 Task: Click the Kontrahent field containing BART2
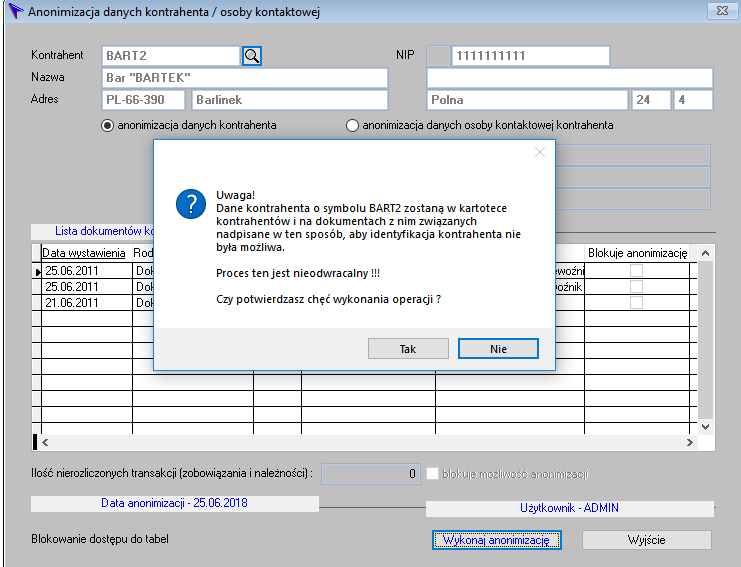pyautogui.click(x=170, y=56)
